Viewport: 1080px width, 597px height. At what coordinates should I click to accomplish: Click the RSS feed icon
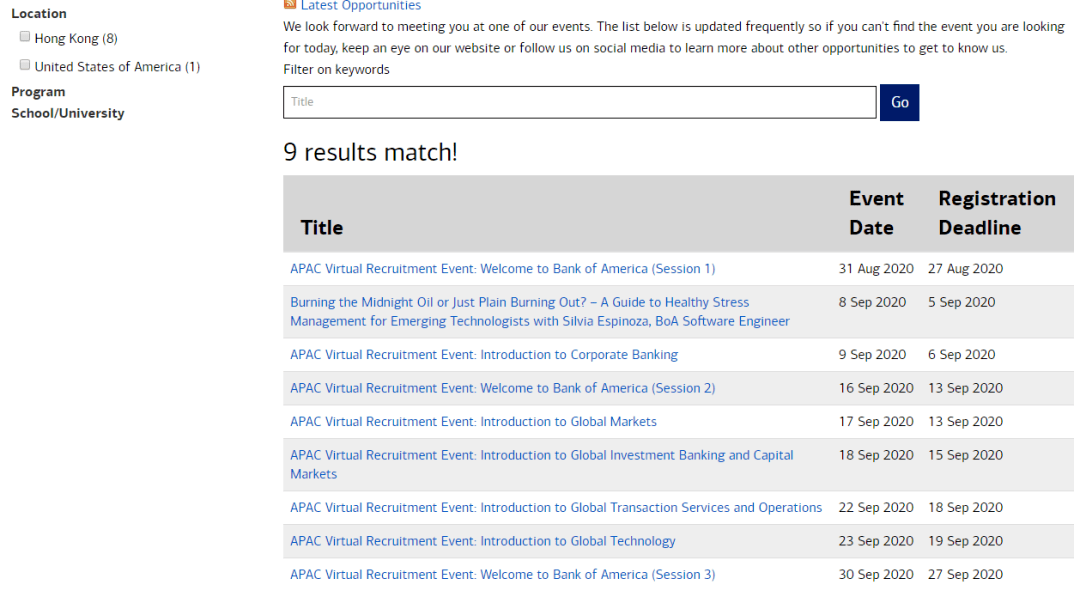tap(289, 4)
